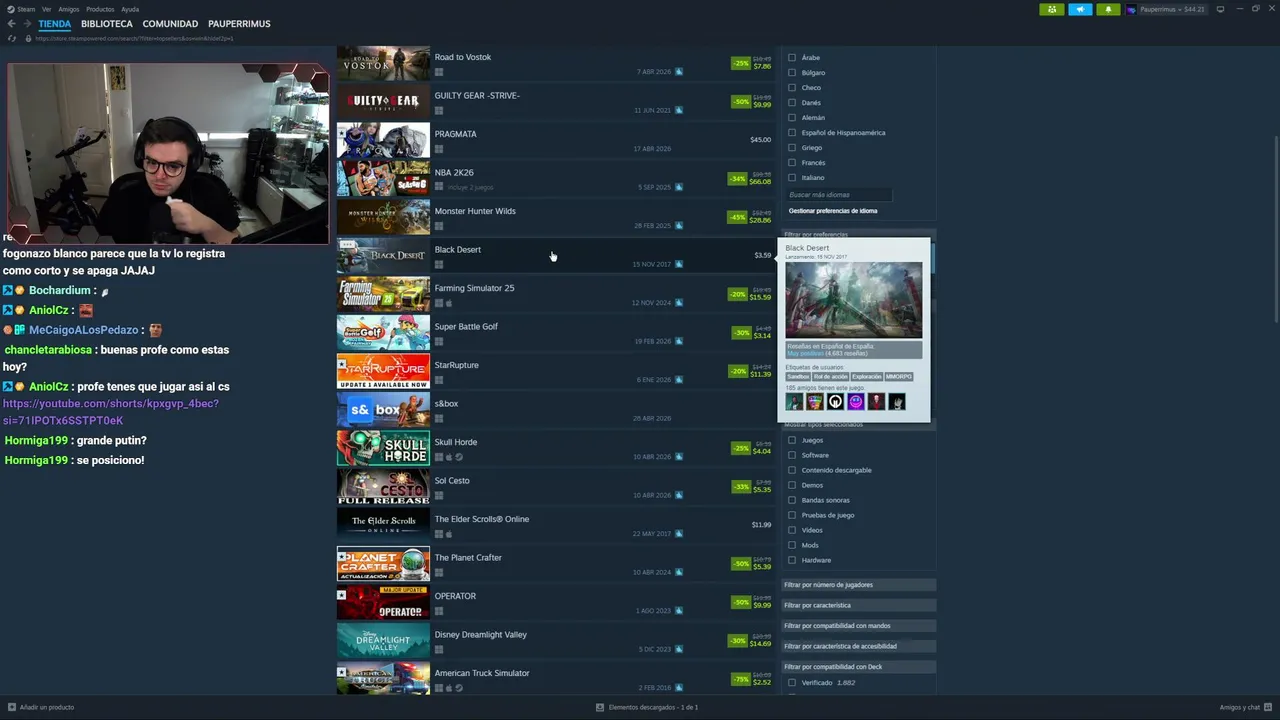Click the Steam Deck icon beside NBA 2K26 date
Viewport: 1280px width, 720px height.
tap(679, 187)
